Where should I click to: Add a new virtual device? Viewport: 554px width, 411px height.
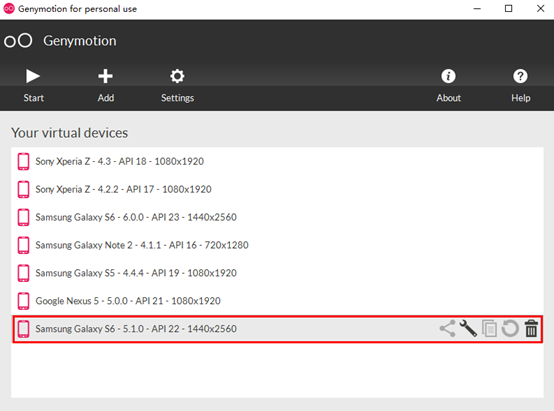[x=105, y=76]
